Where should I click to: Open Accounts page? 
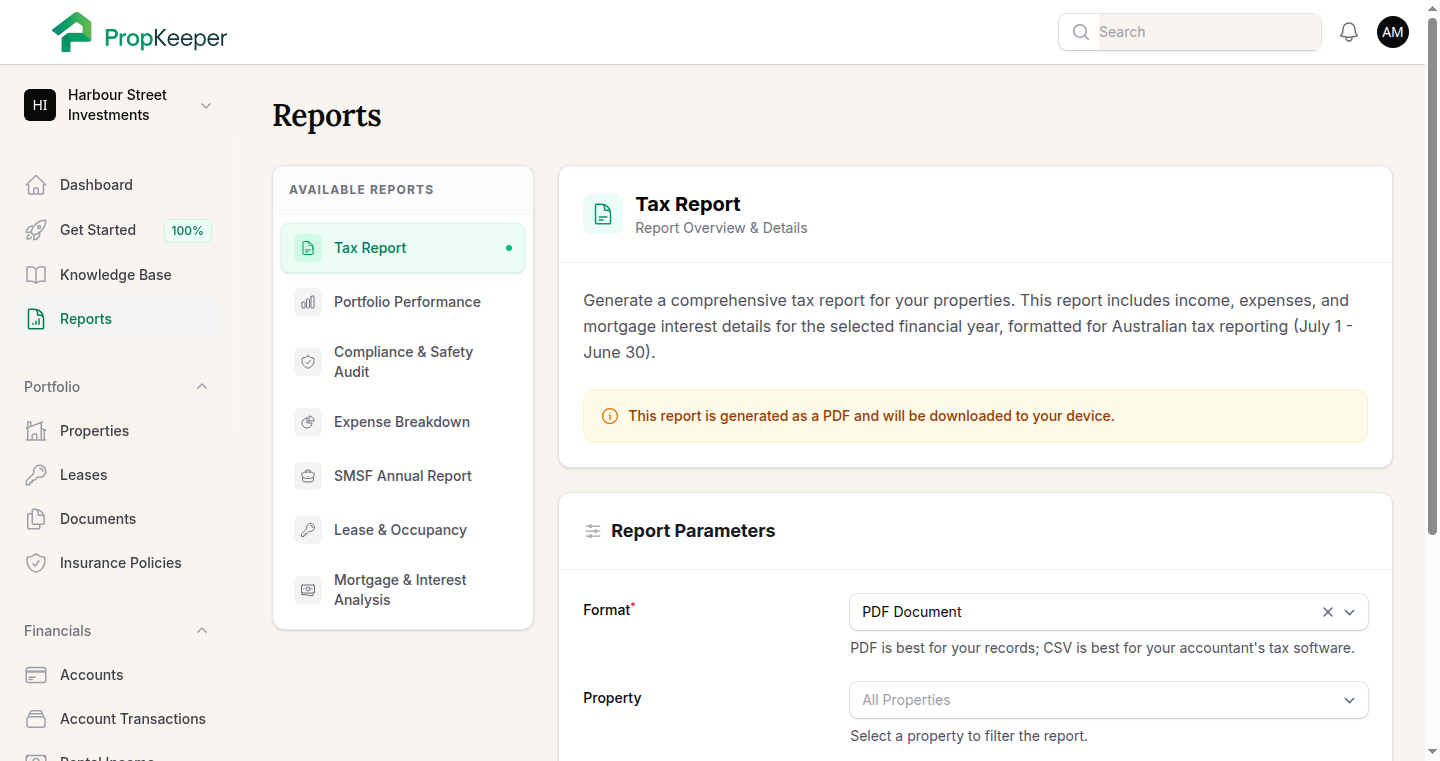[x=118, y=675]
